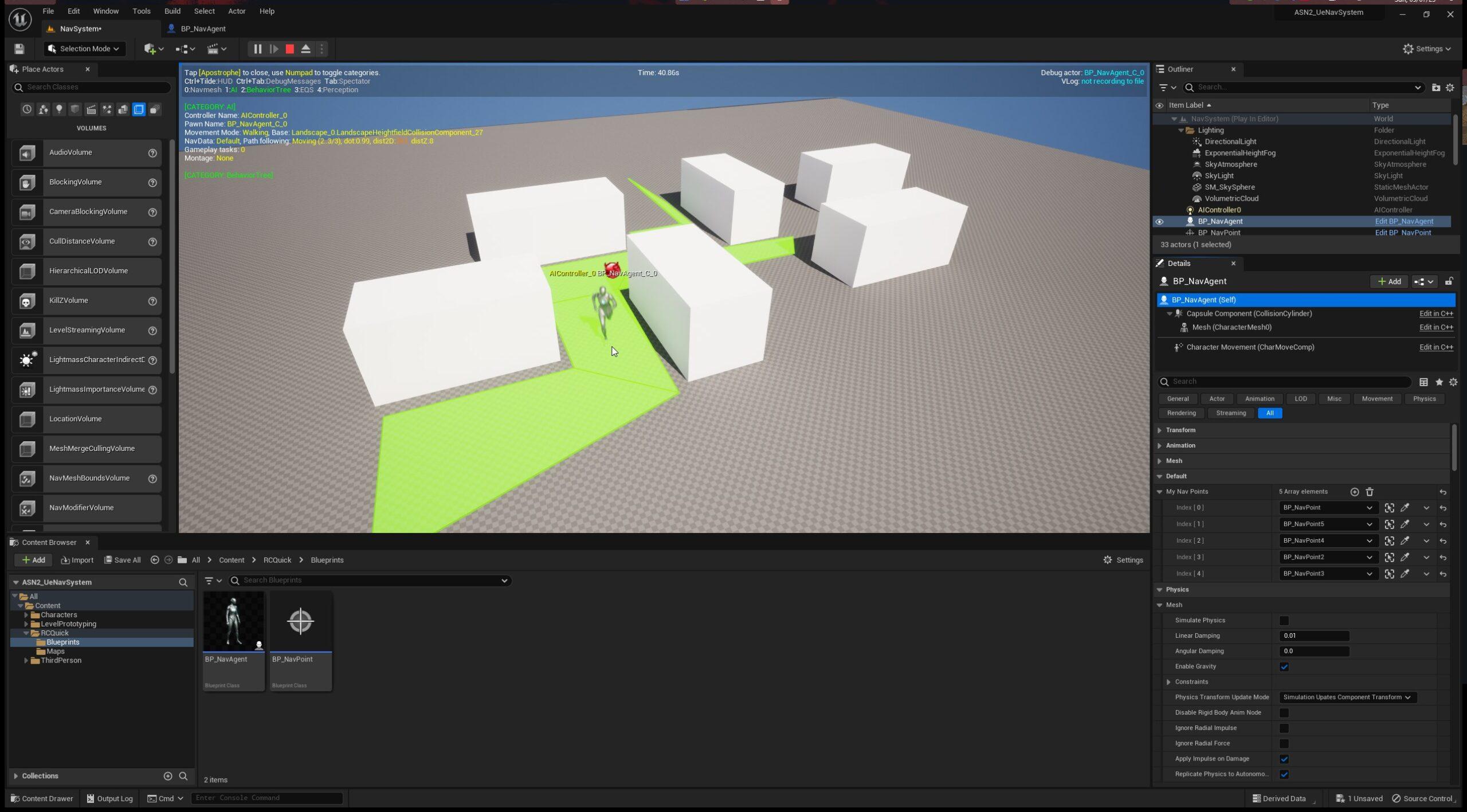This screenshot has height=812, width=1467.
Task: Search in Content Browser sources panel
Action: pyautogui.click(x=183, y=582)
